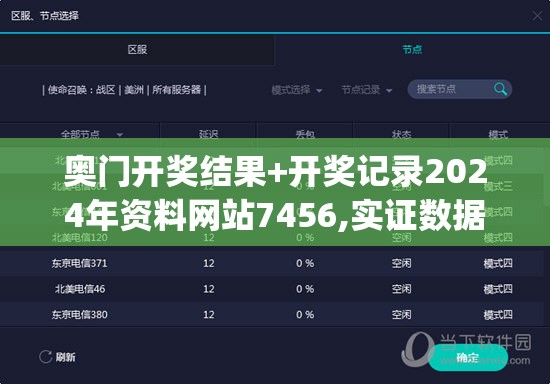Sort by the 状态 column header

(402, 134)
